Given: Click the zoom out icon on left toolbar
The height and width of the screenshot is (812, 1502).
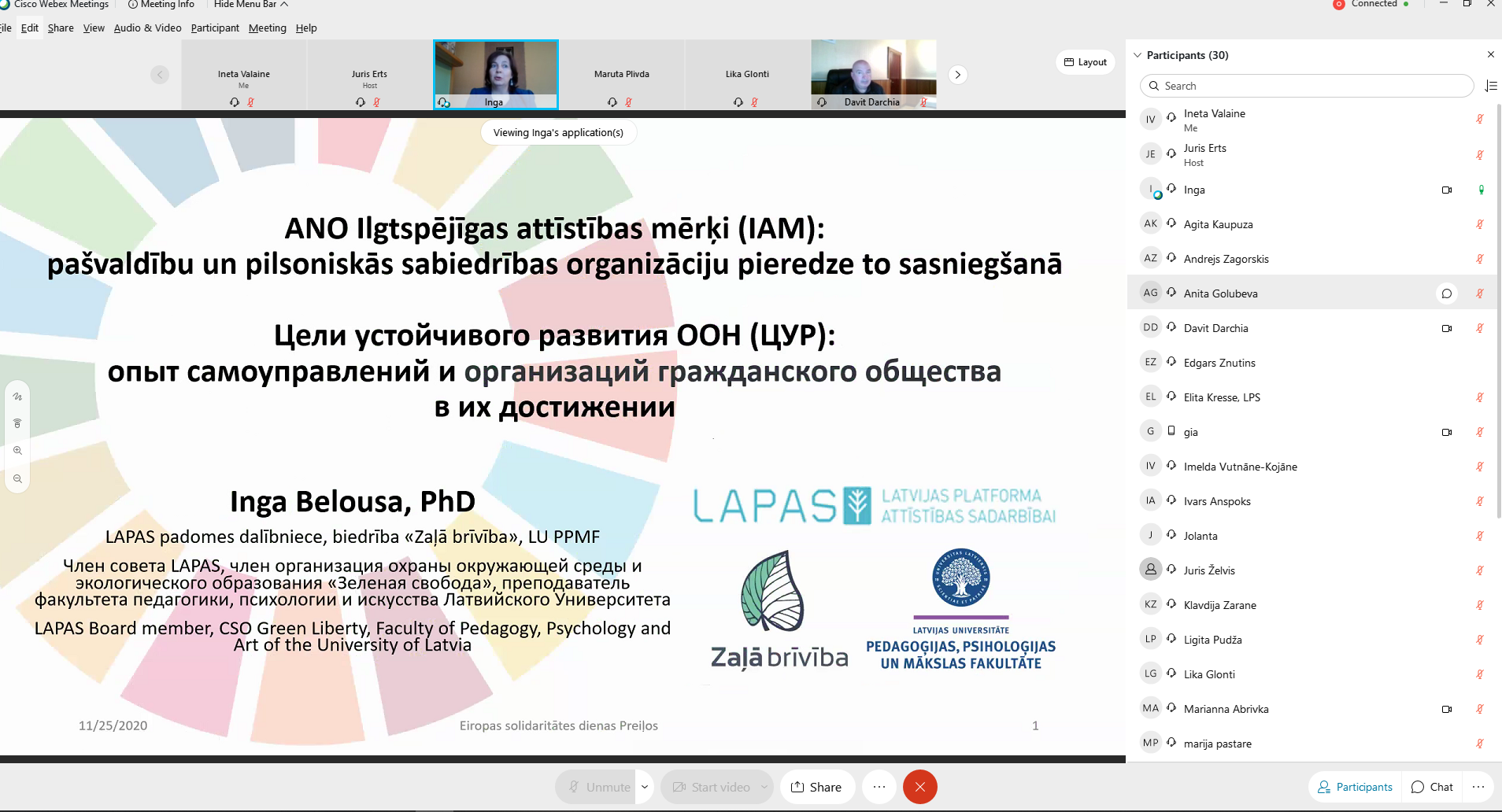Looking at the screenshot, I should (x=17, y=479).
